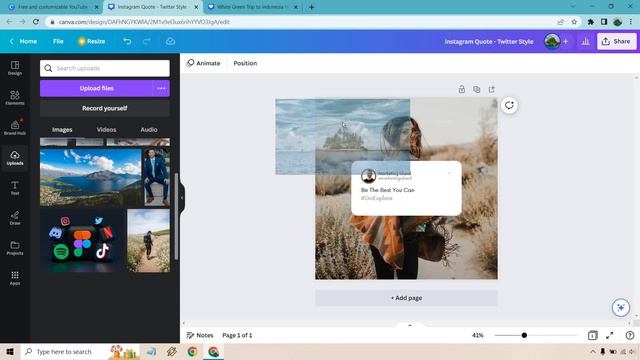The width and height of the screenshot is (640, 360).
Task: Reload the page in the browser
Action: pos(36,22)
